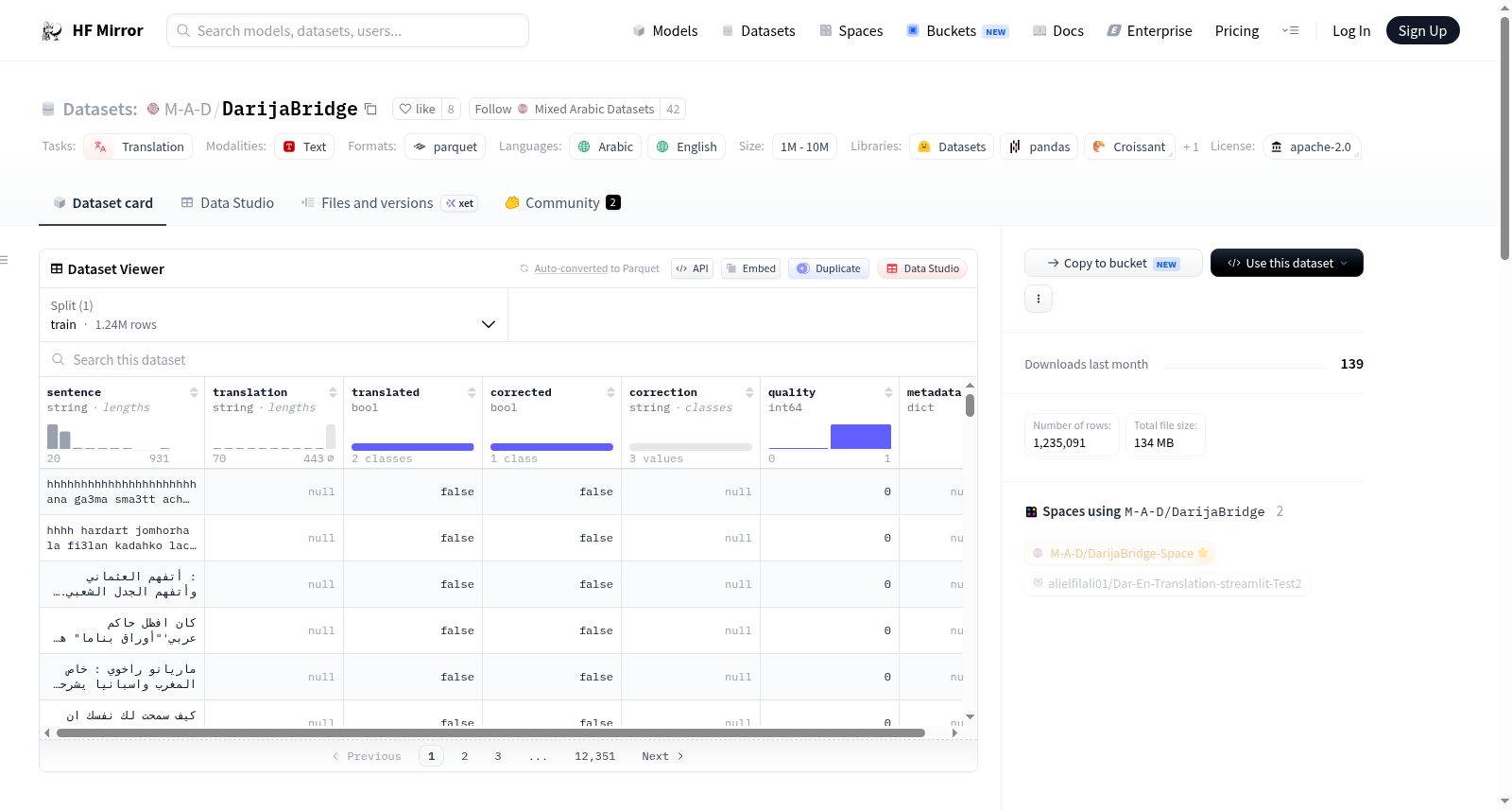
Task: Open the Dar-En-Translation-streamlit-Test2 space
Action: 1167,583
